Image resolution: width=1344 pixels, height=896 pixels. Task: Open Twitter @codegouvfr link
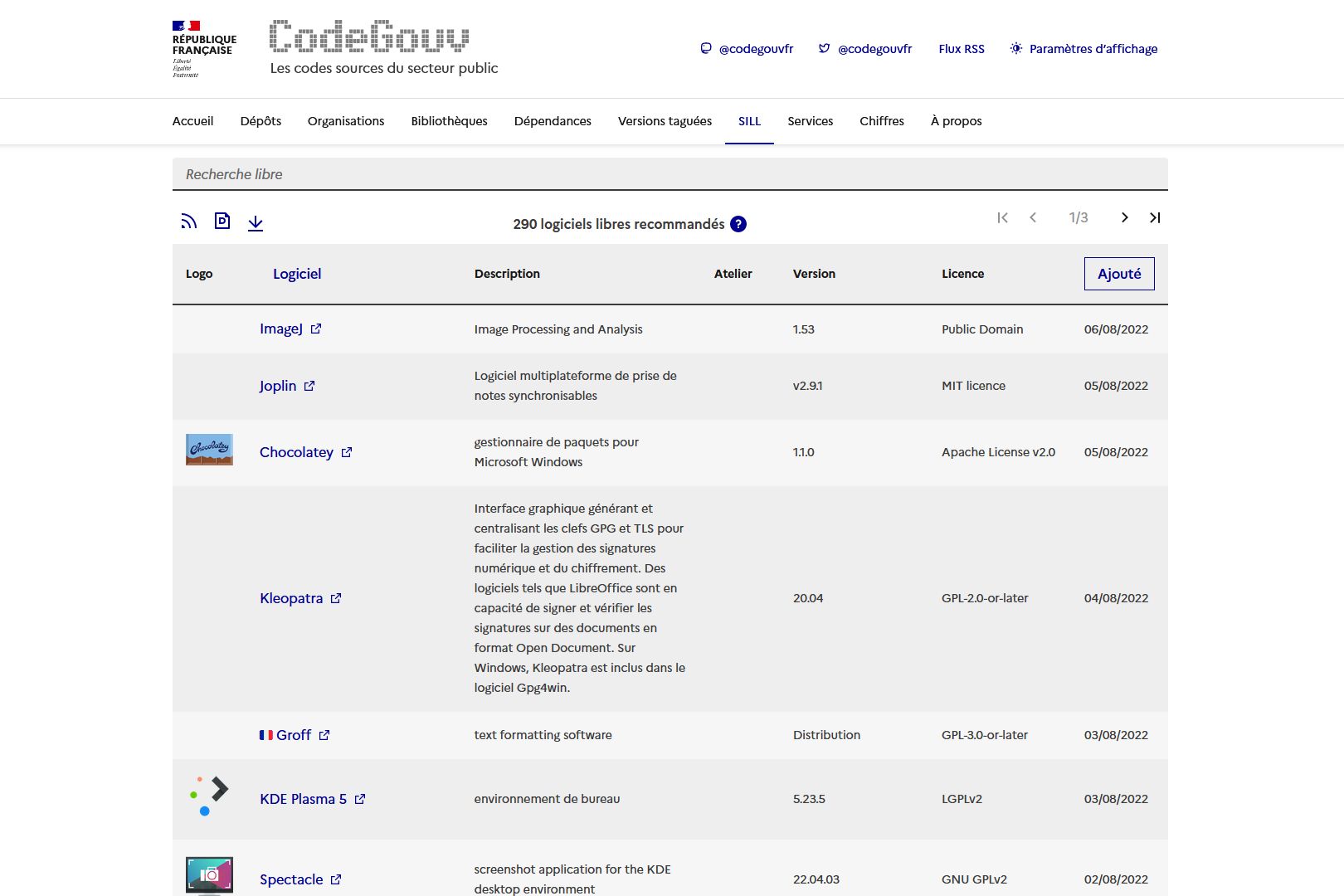click(x=865, y=49)
